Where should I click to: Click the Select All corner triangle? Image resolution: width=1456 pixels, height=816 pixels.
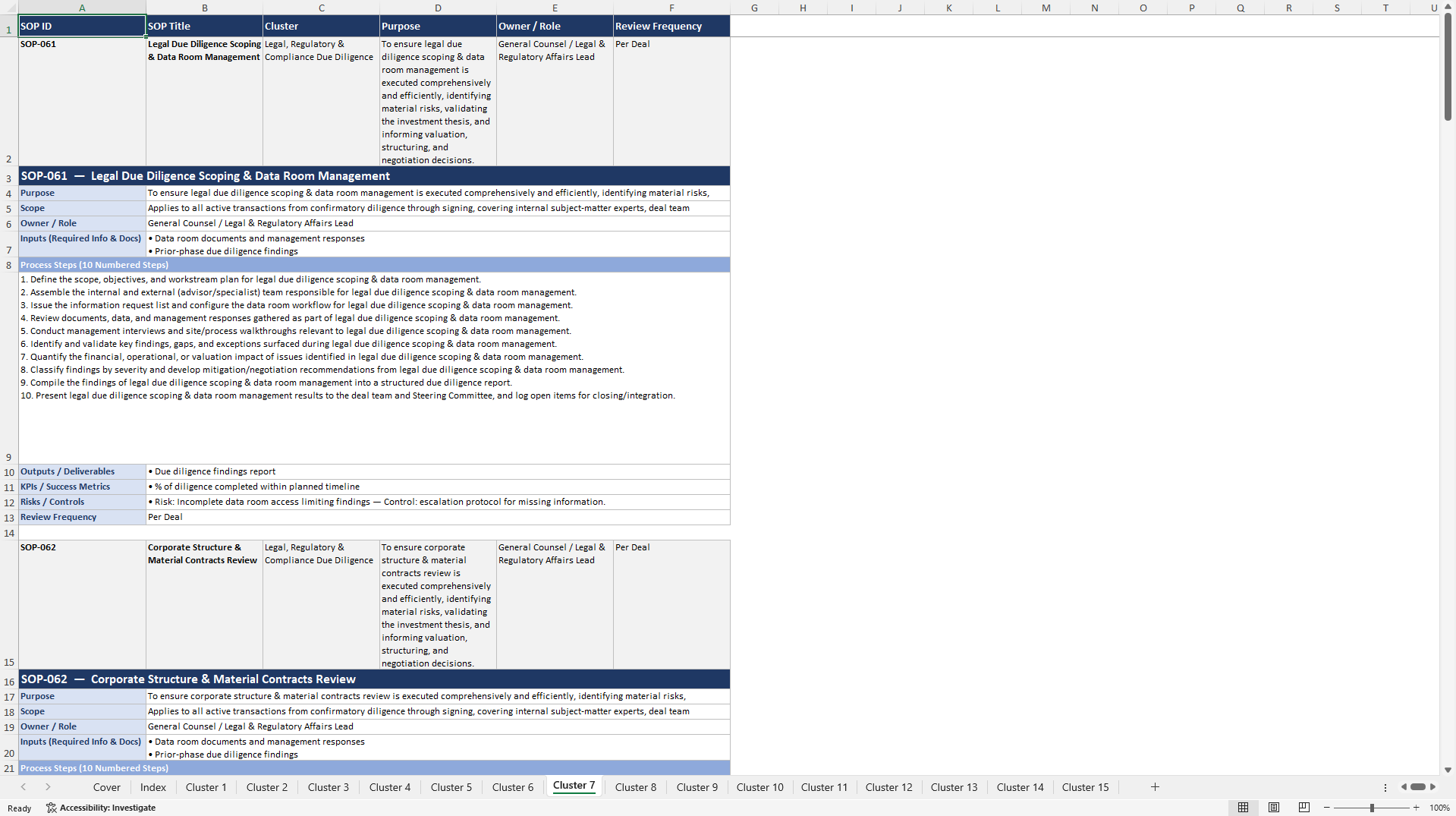click(x=9, y=8)
